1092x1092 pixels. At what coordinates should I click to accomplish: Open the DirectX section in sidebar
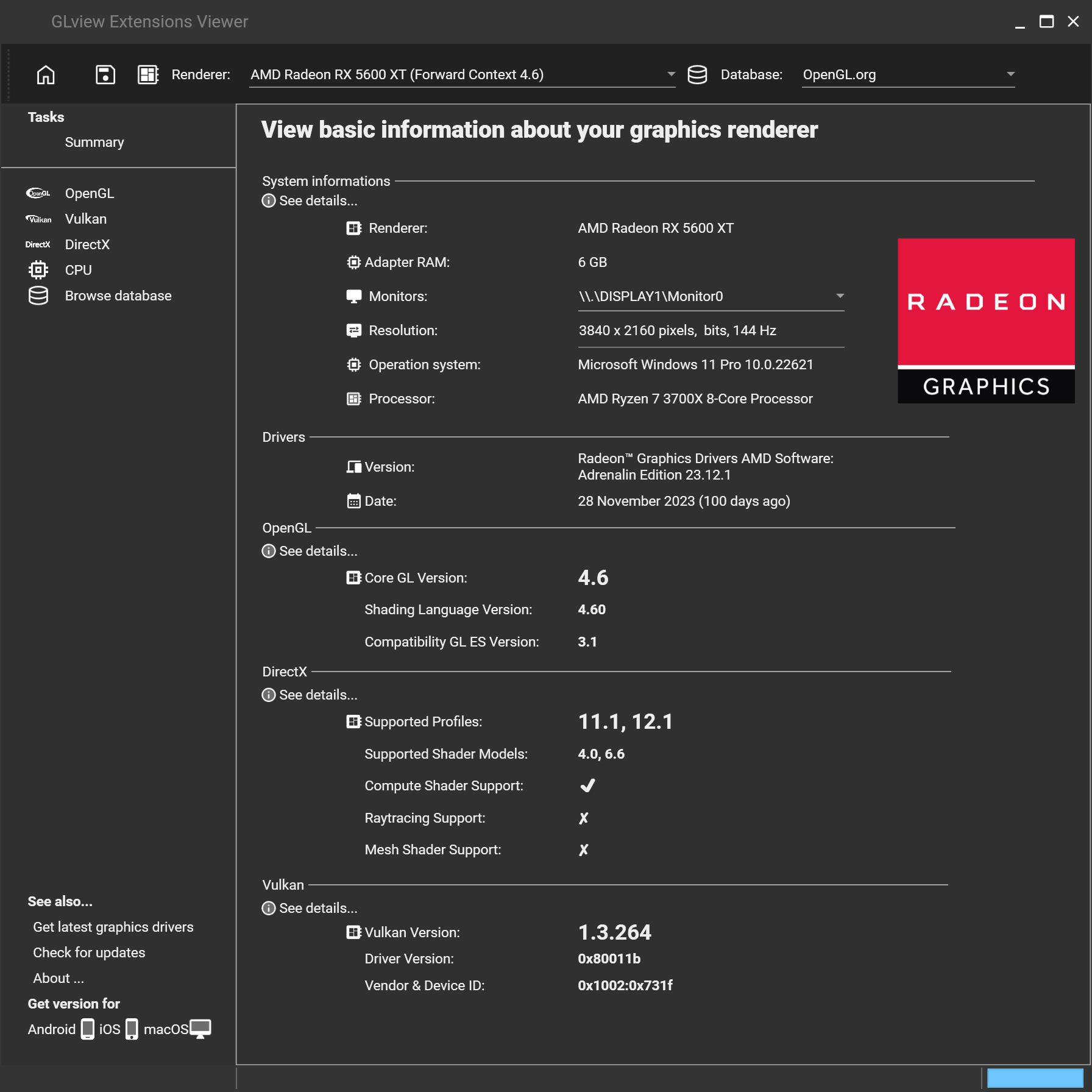[87, 245]
